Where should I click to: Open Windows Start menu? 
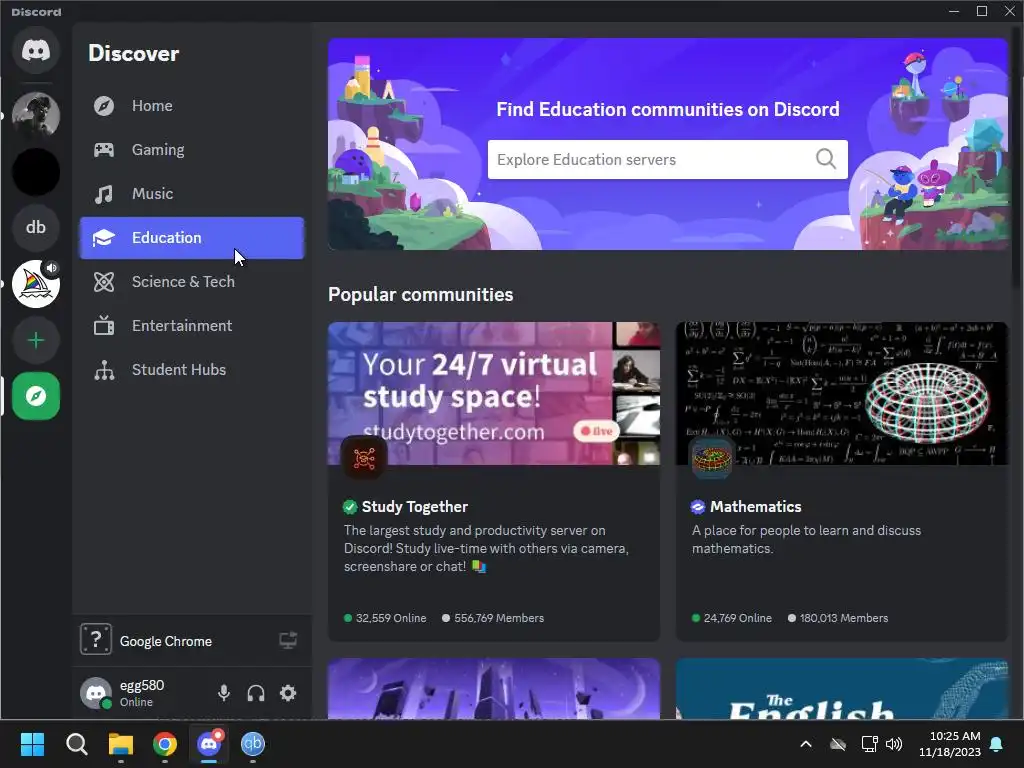tap(32, 744)
